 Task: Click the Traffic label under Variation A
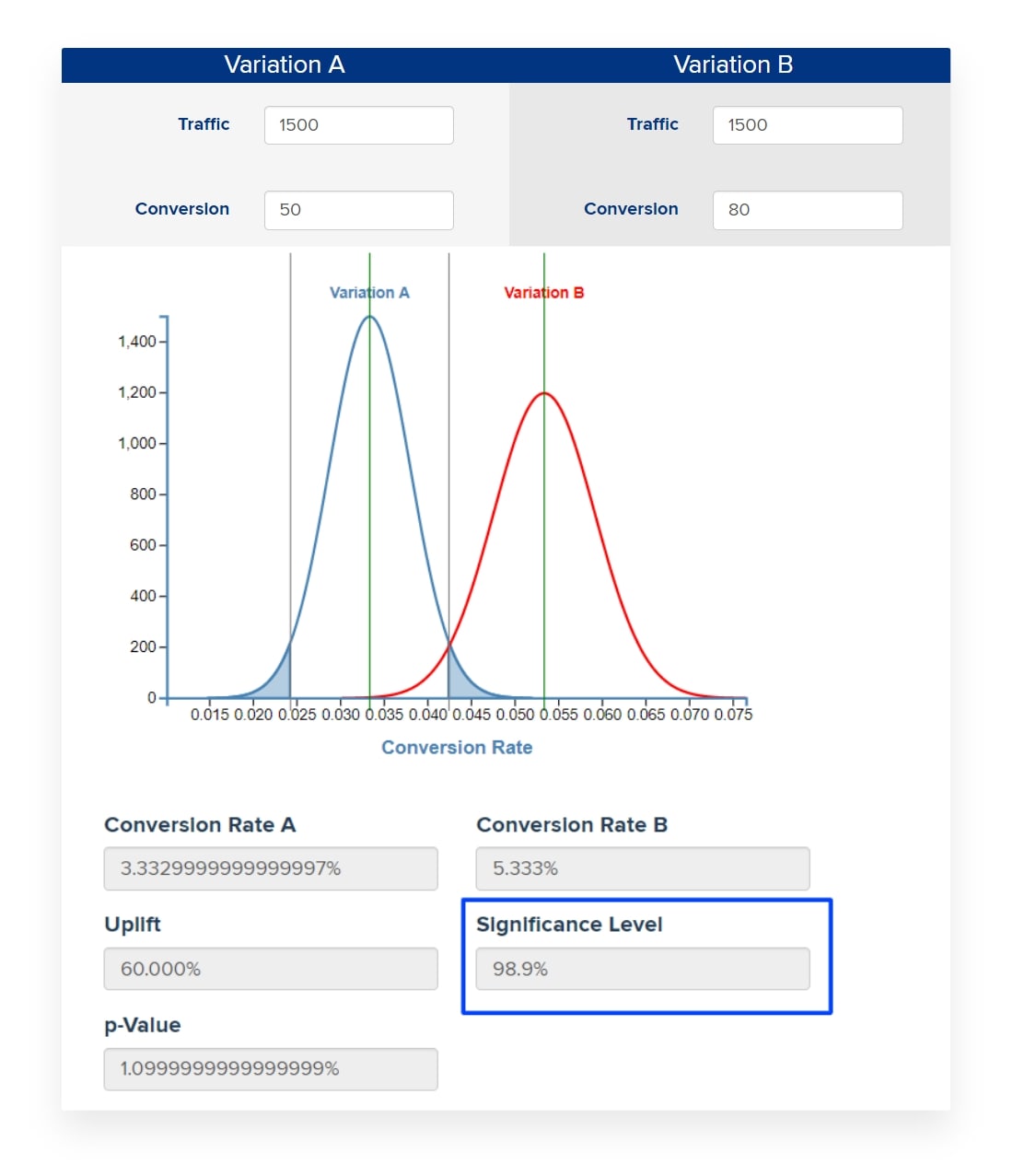204,124
